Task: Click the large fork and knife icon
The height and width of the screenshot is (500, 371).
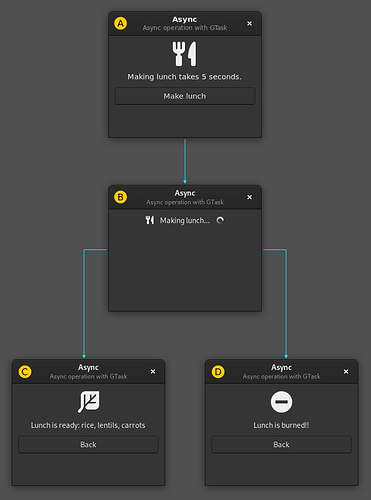Action: tap(185, 54)
